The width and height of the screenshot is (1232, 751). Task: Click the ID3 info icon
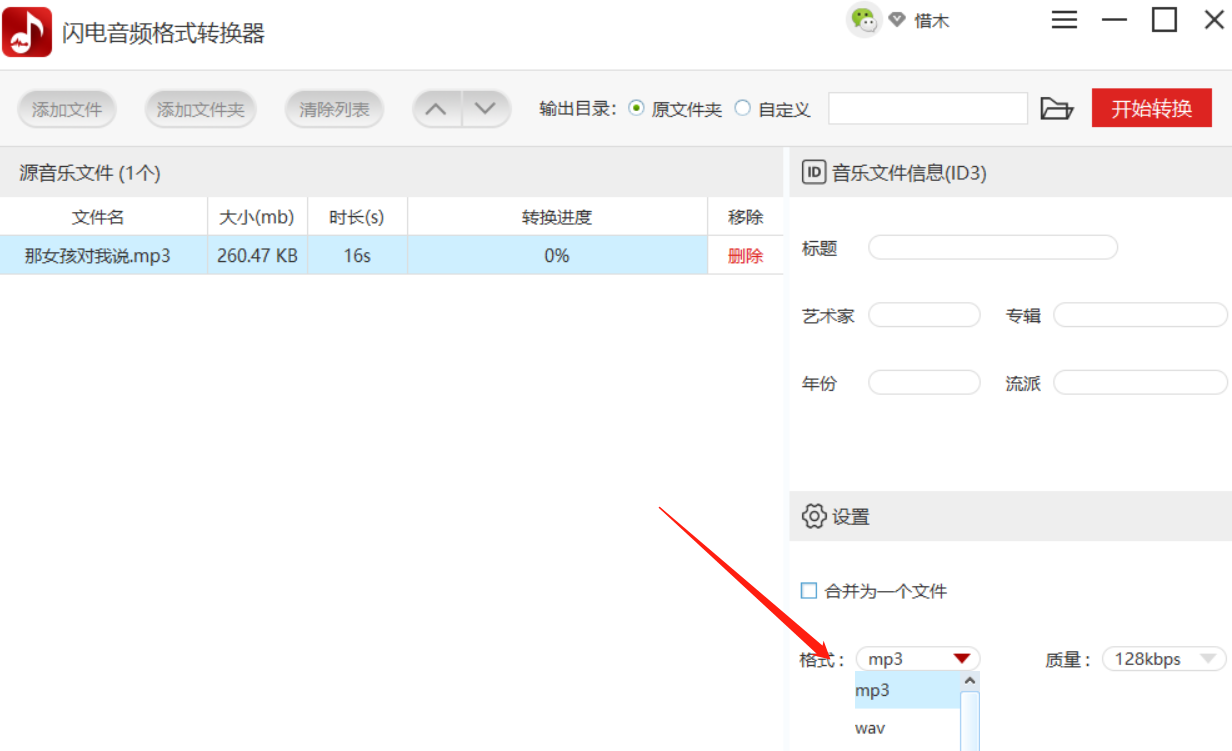[x=814, y=173]
